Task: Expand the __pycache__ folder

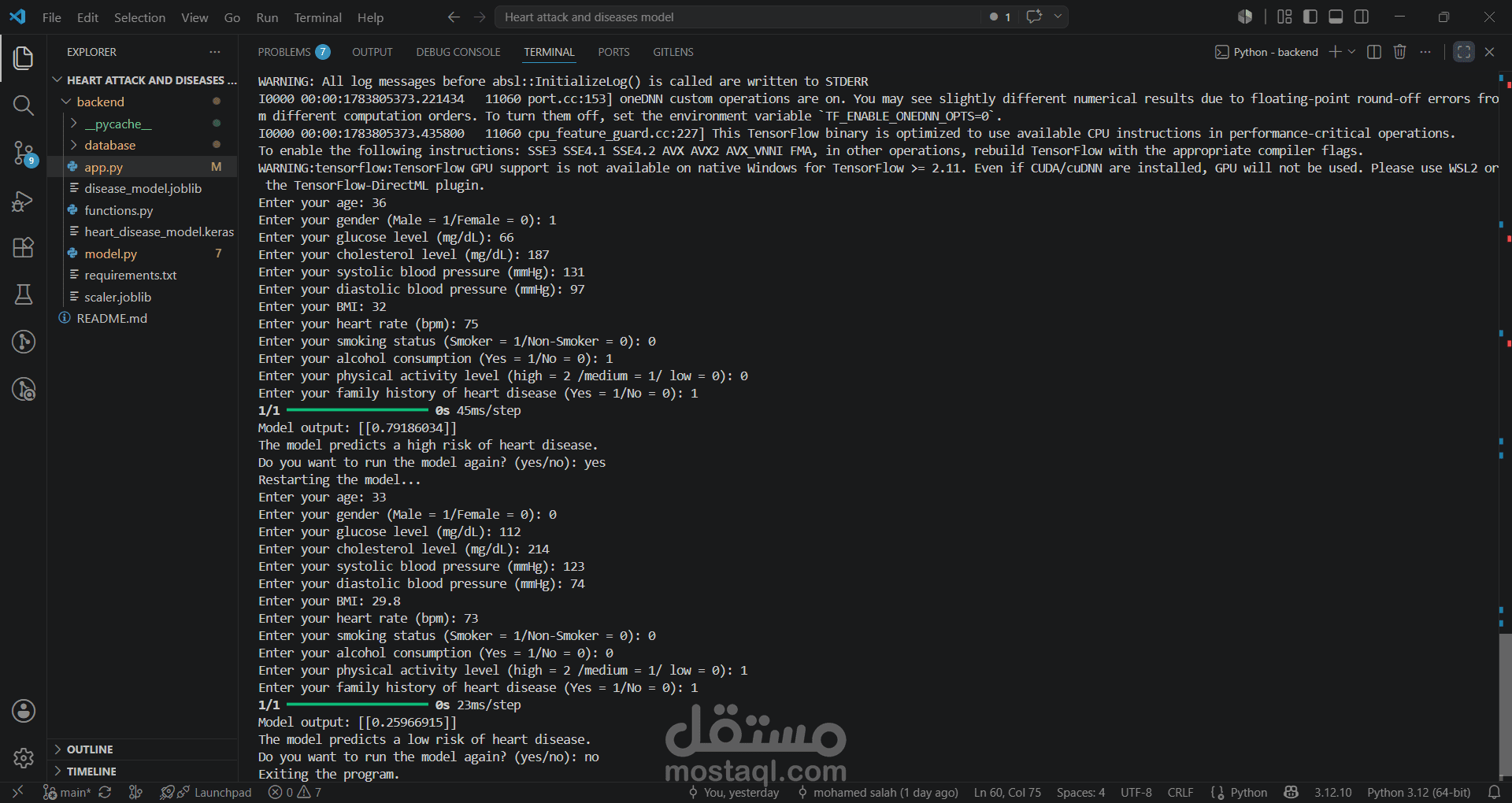Action: [x=142, y=124]
